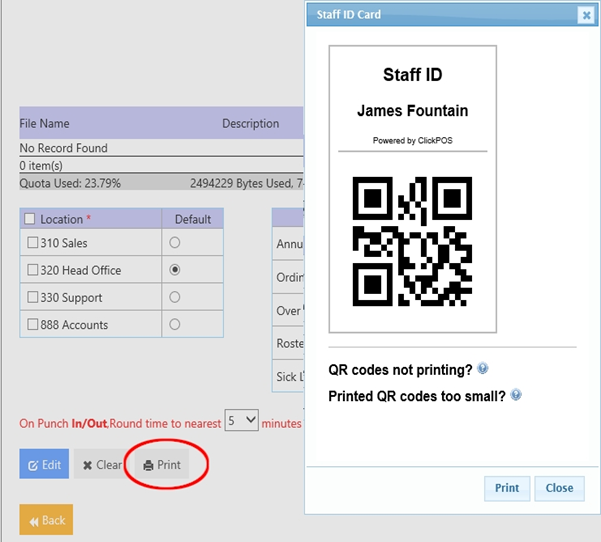Close the Staff ID Card dialog with the X

[x=586, y=15]
